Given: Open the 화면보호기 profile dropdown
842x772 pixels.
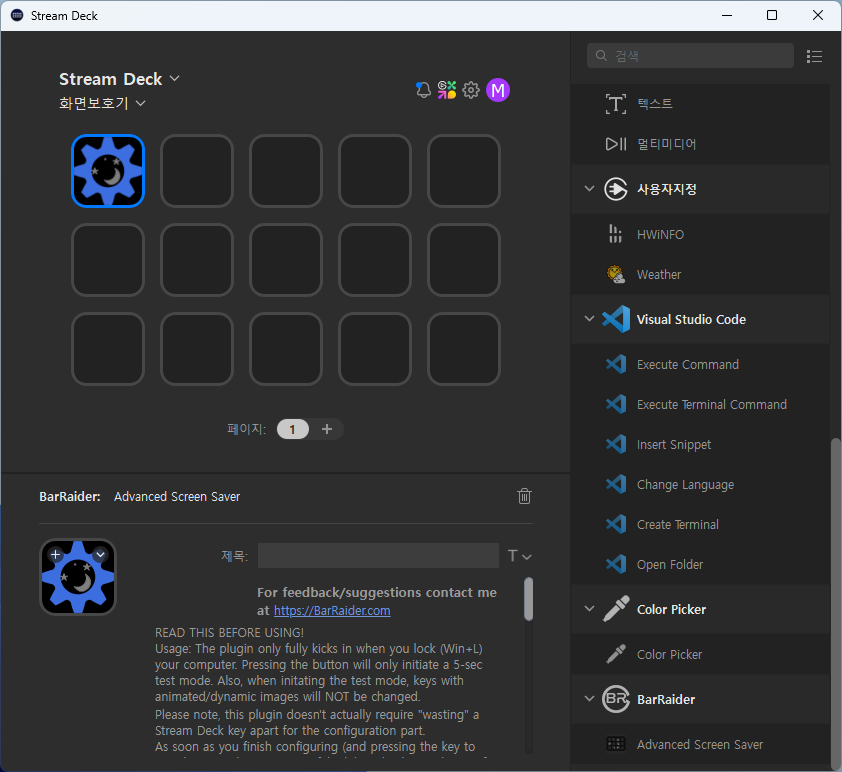Looking at the screenshot, I should (x=102, y=103).
